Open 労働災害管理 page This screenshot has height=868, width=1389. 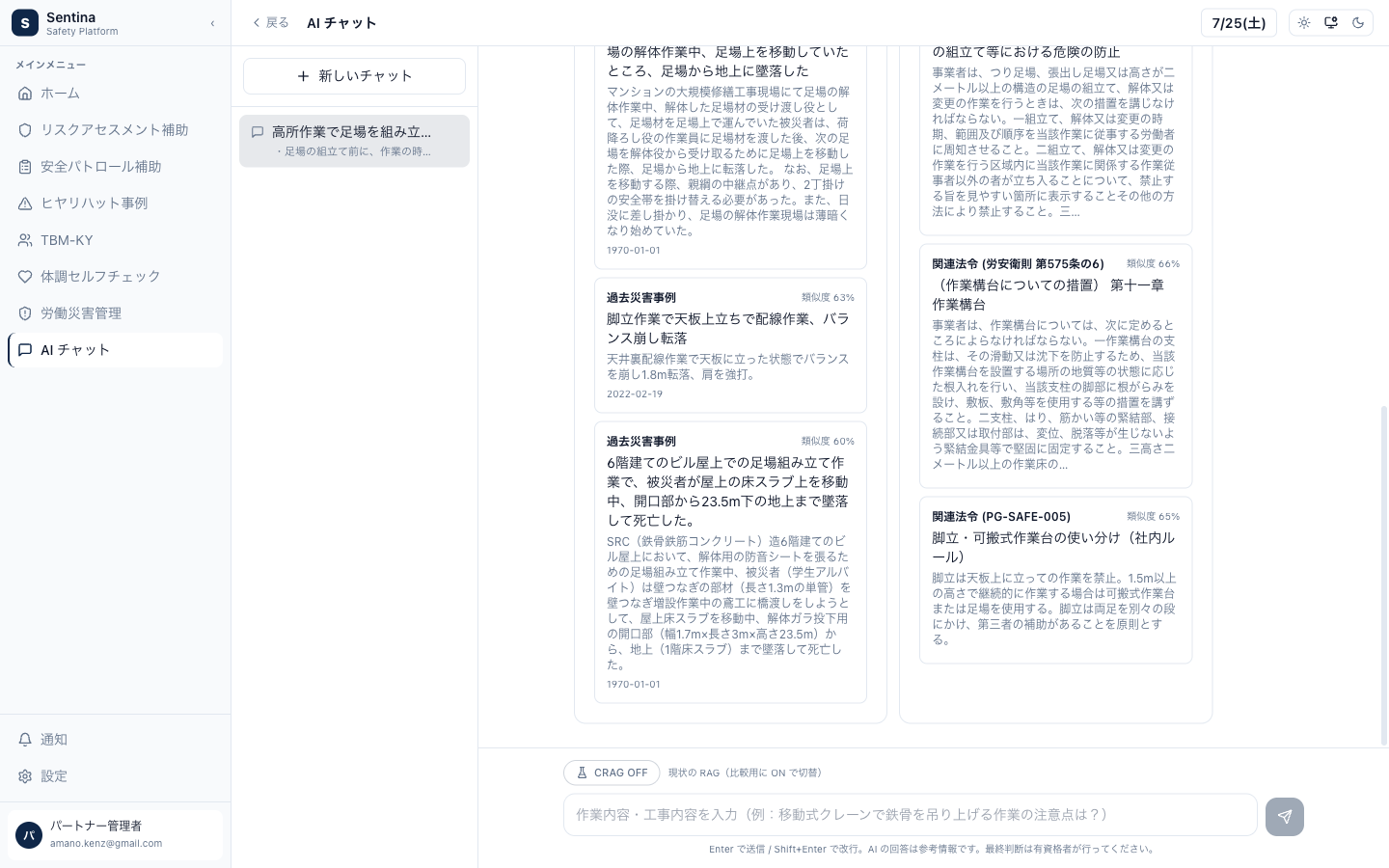[x=115, y=313]
